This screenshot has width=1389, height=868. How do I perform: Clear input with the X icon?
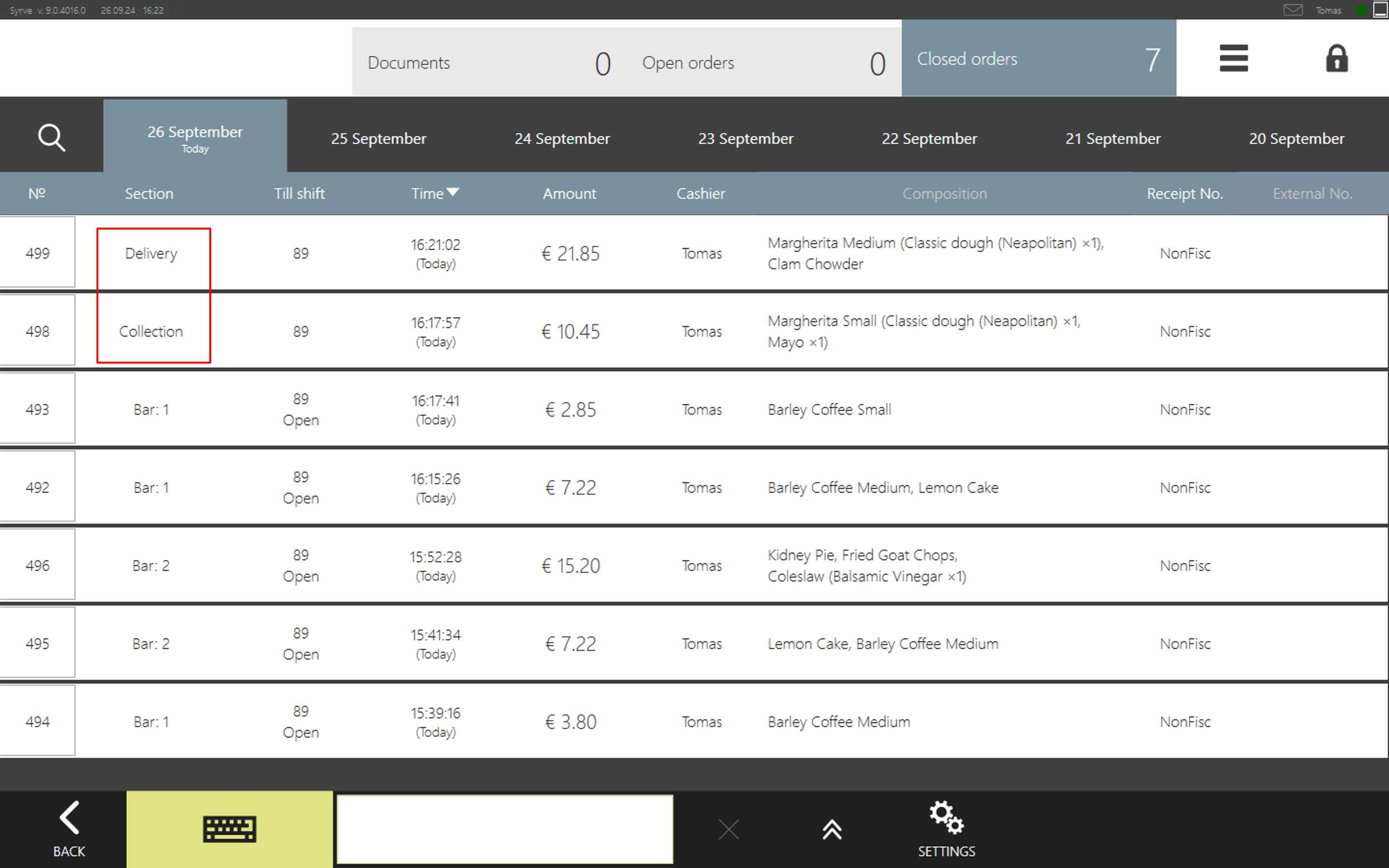tap(728, 829)
